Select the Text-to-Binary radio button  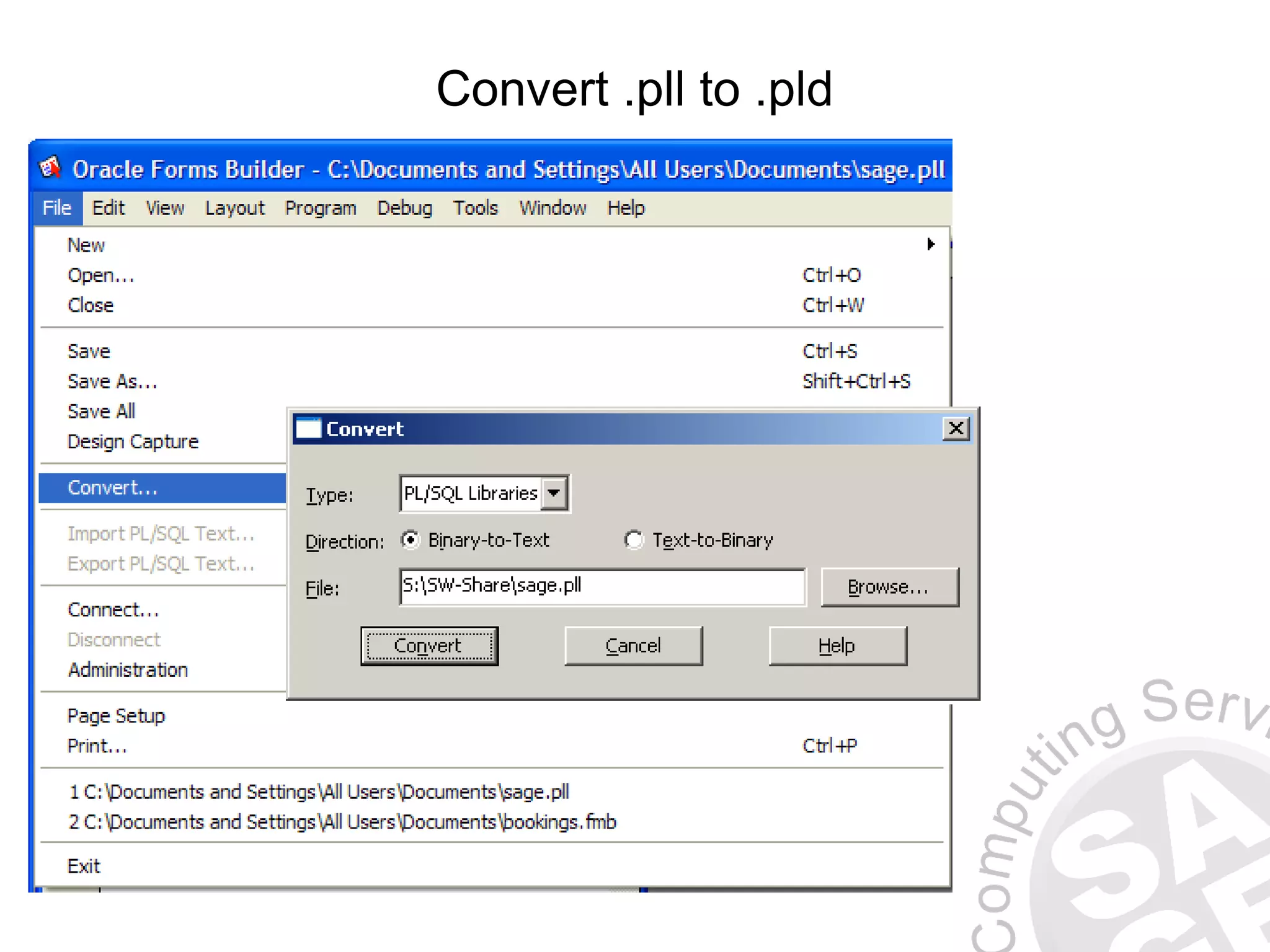(x=634, y=540)
